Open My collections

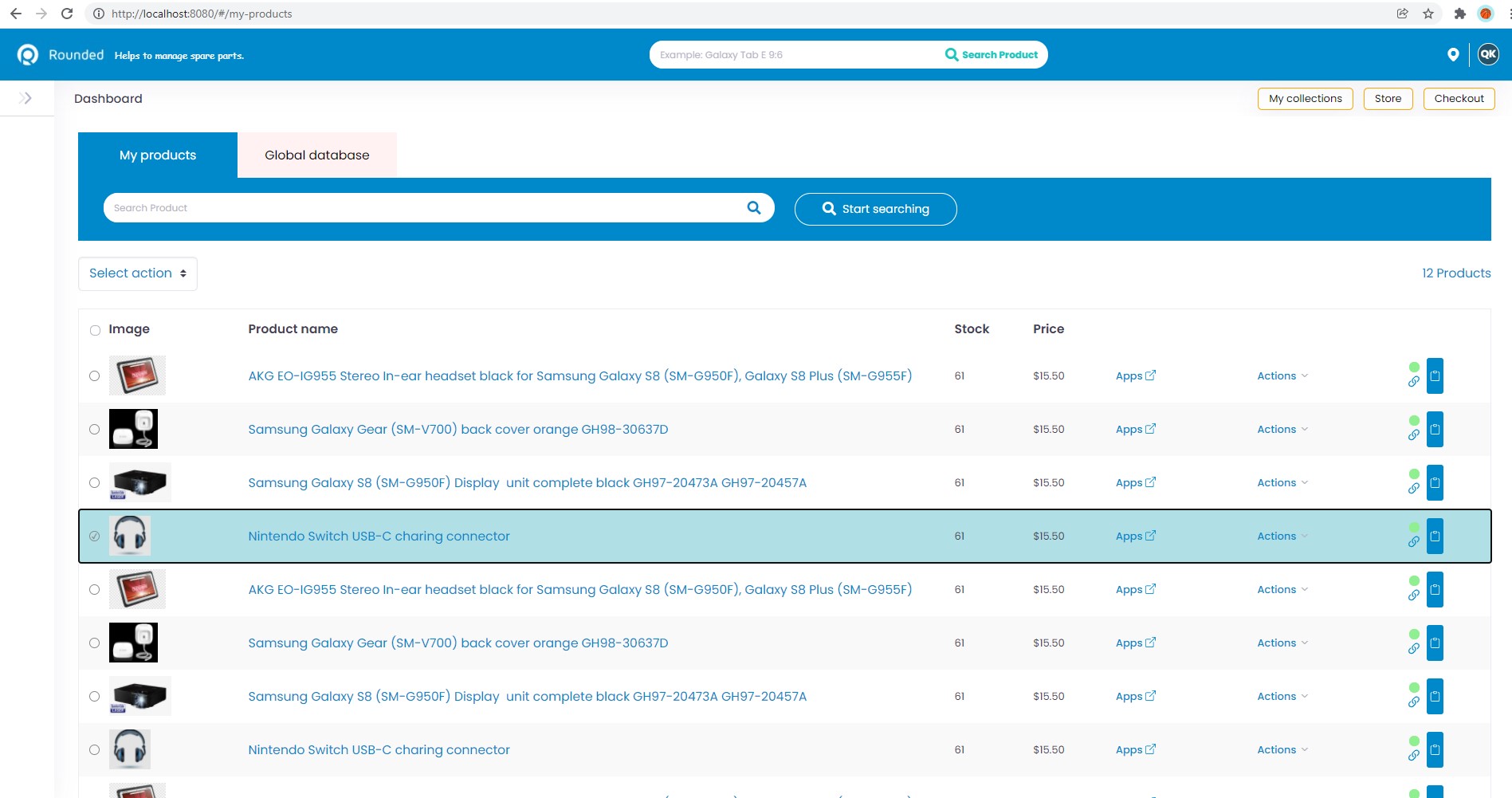click(1305, 98)
